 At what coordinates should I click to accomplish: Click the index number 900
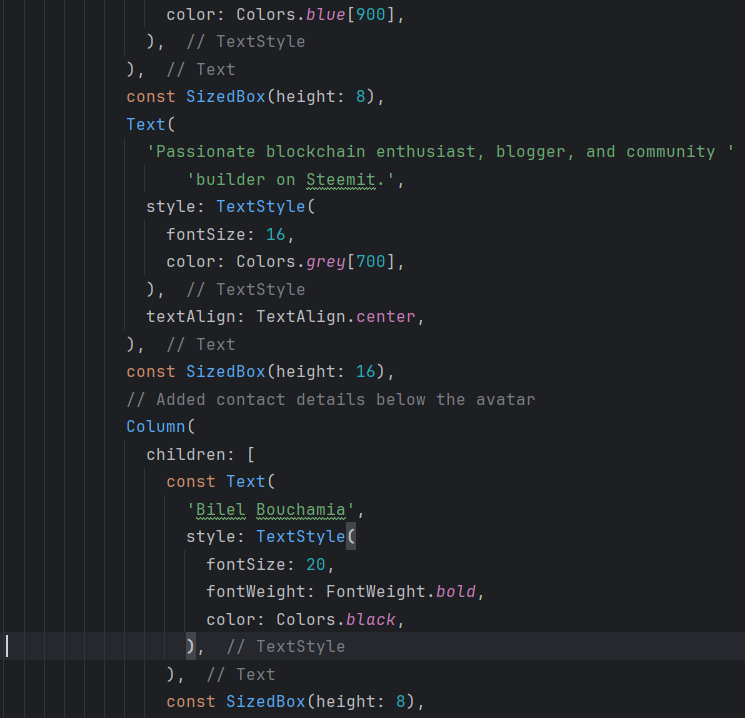point(371,15)
